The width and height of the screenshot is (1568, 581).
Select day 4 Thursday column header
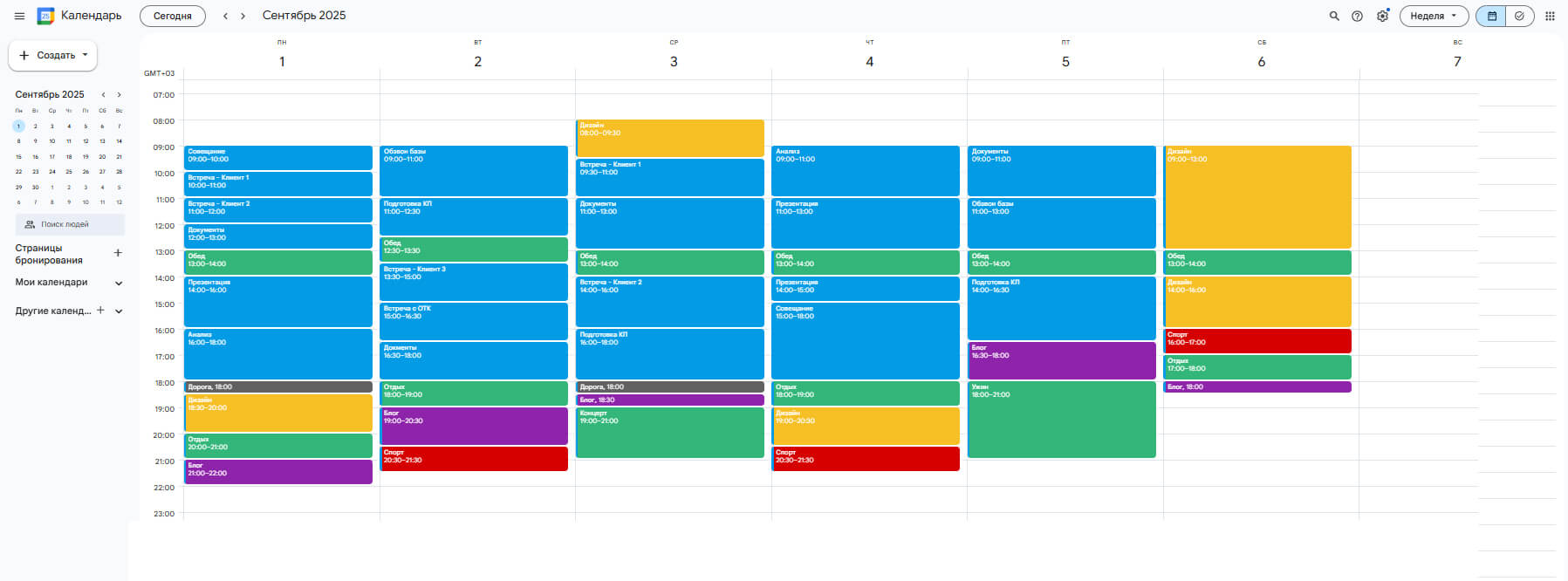coord(869,61)
